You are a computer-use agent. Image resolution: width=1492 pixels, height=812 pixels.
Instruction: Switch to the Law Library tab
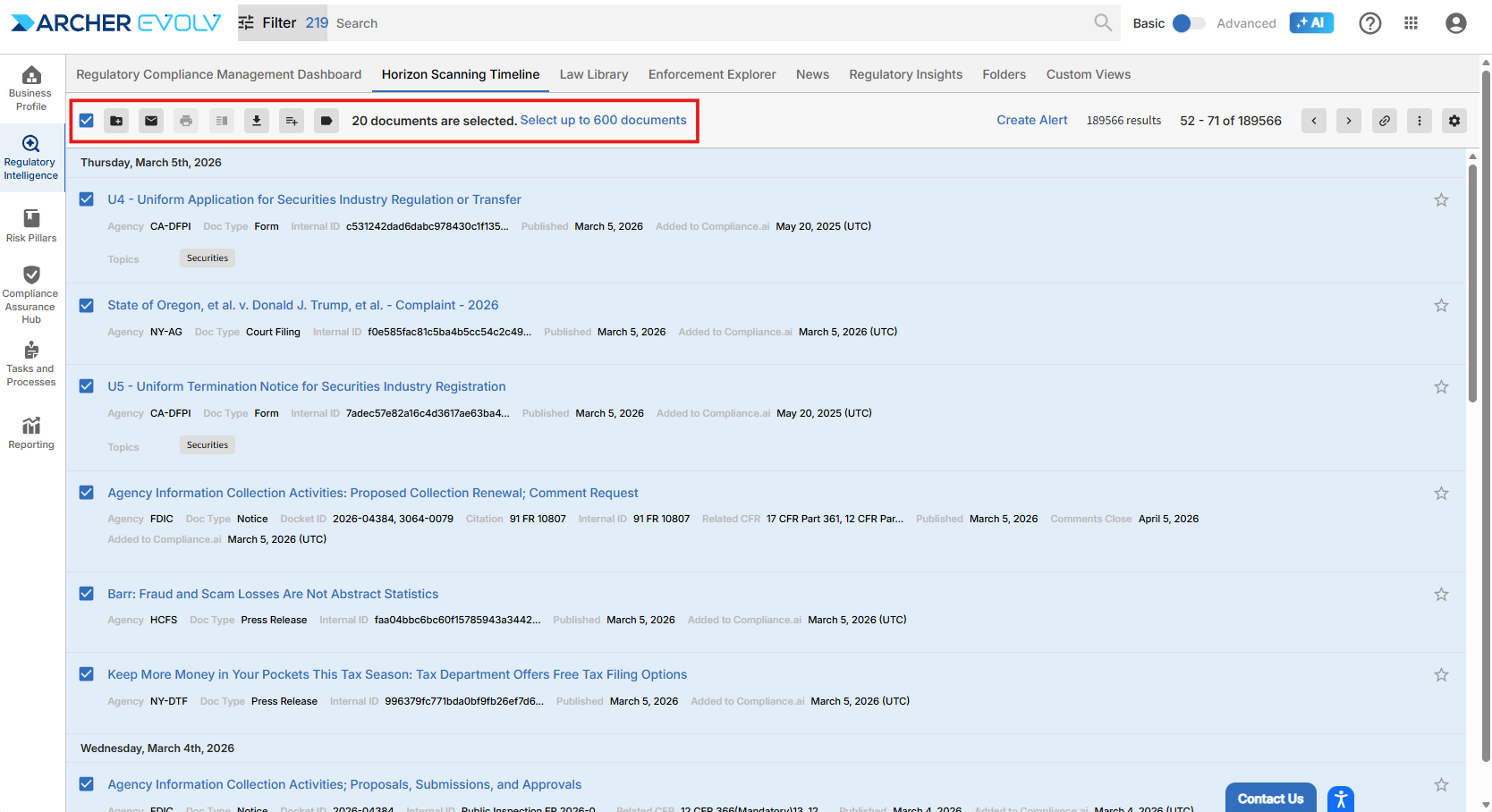(x=593, y=74)
